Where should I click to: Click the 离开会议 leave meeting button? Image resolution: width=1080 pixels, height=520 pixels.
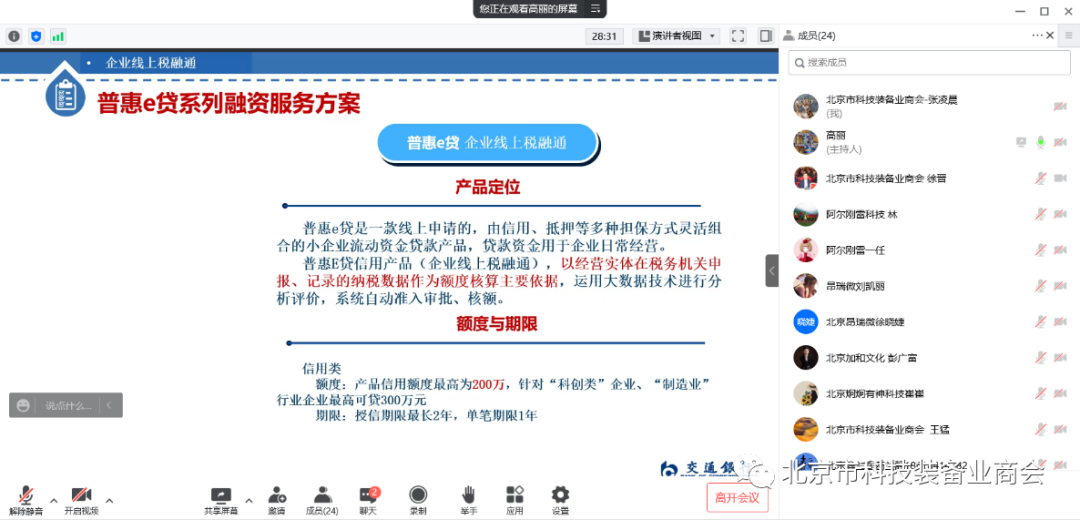coord(737,497)
